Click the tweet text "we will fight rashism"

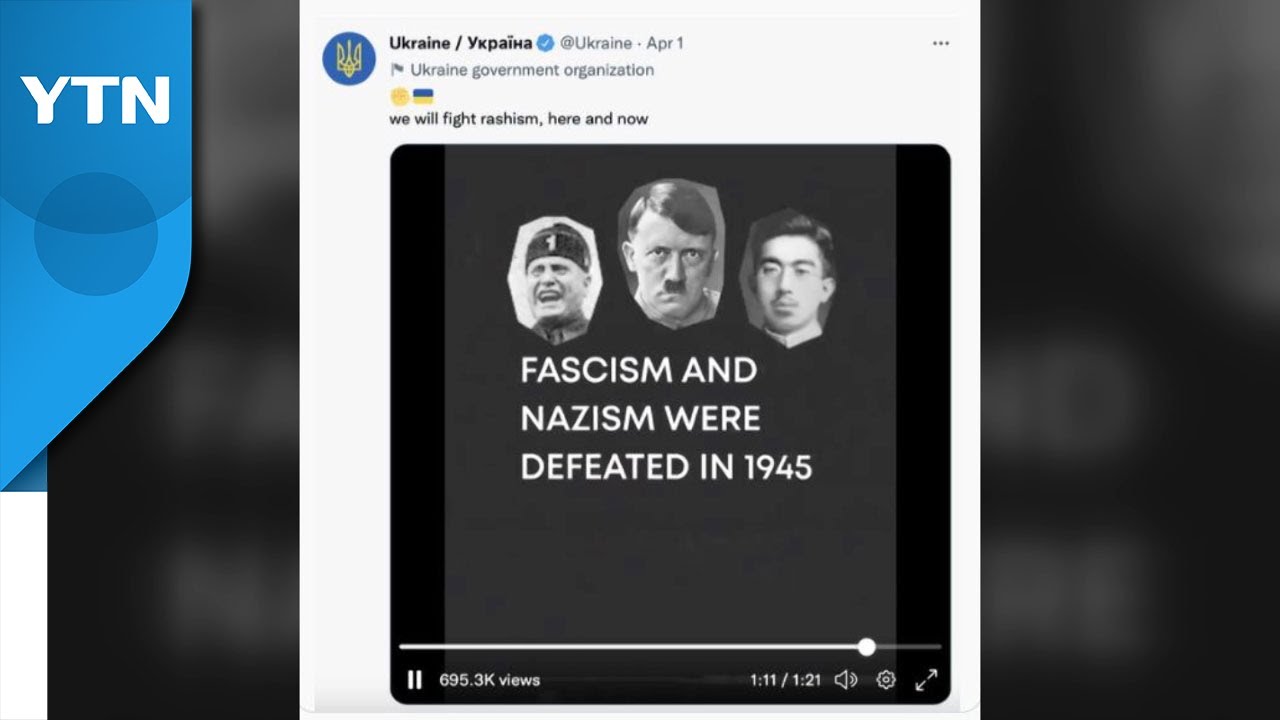click(x=518, y=119)
